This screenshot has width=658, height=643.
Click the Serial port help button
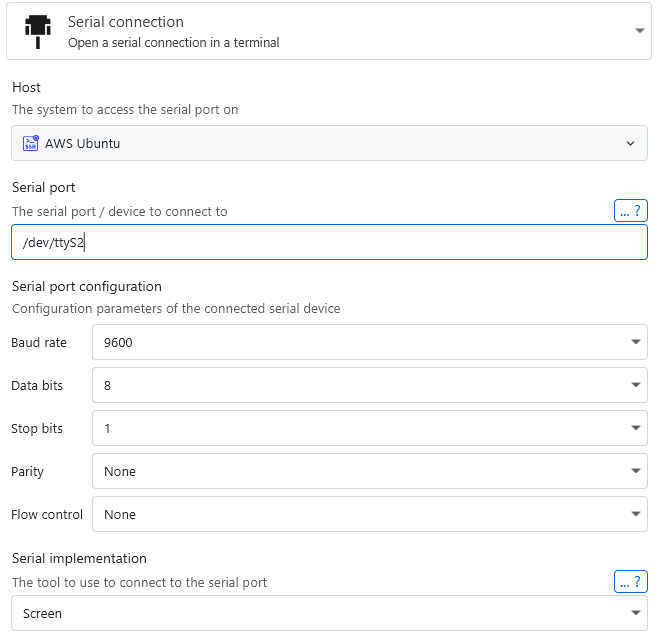630,211
